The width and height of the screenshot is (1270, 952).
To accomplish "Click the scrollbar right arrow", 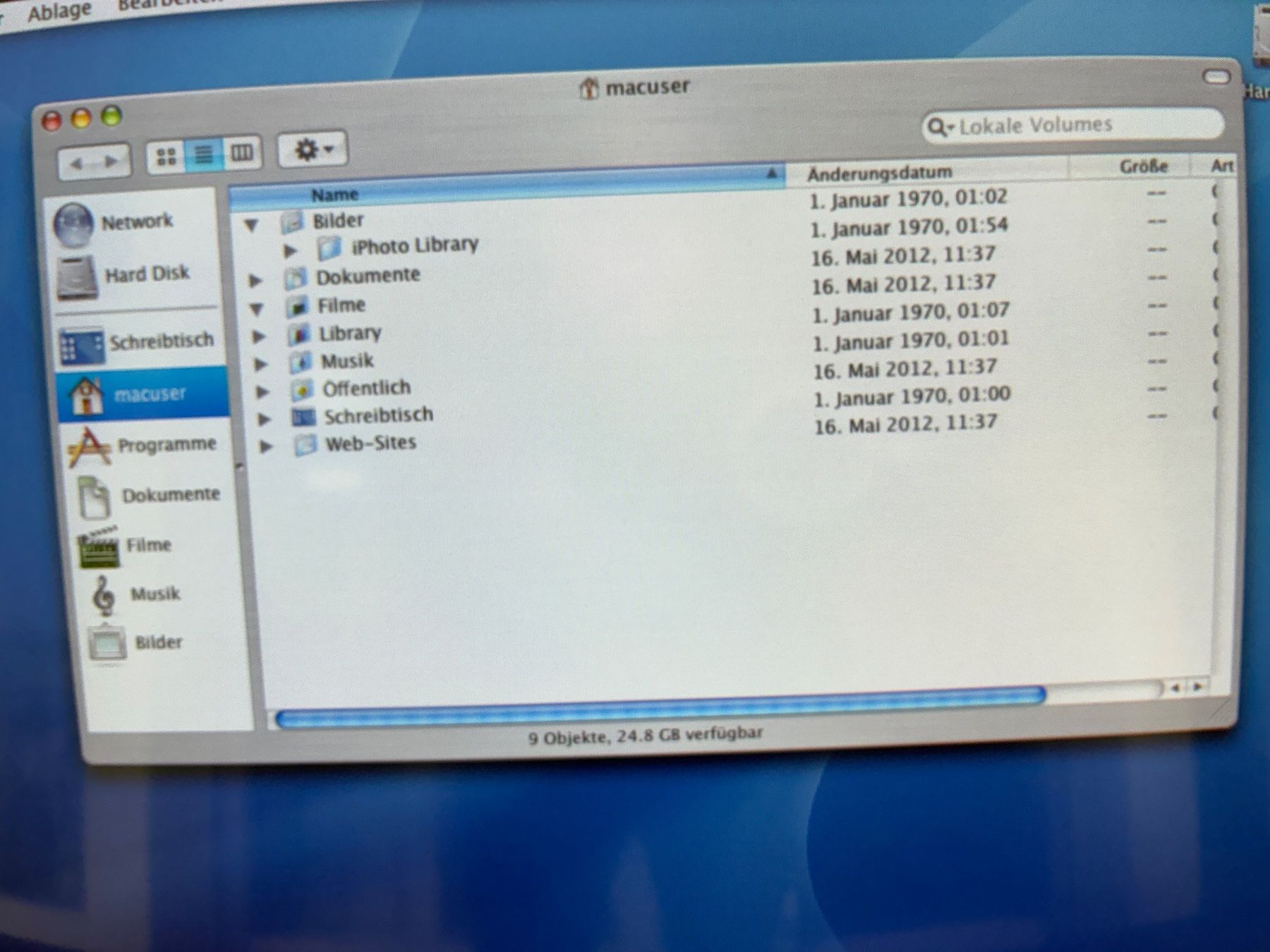I will pyautogui.click(x=1198, y=686).
